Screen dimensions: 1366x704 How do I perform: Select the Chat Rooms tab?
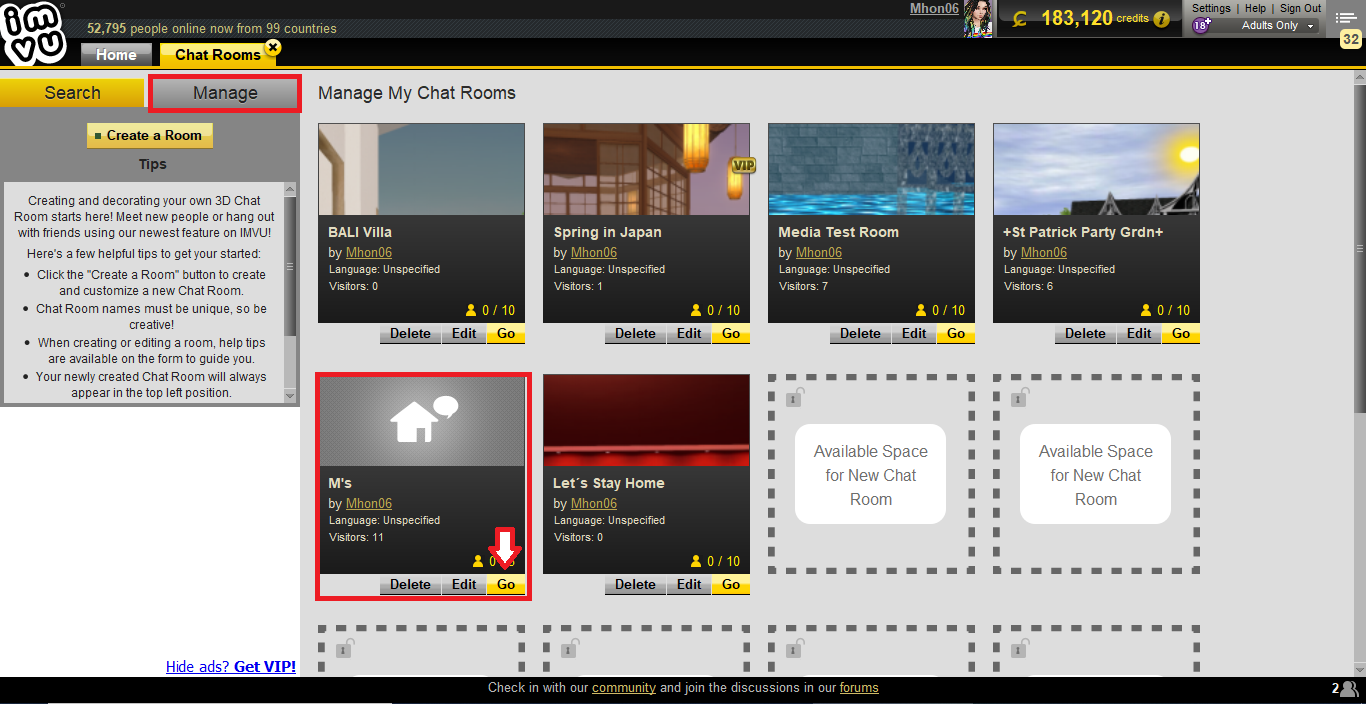tap(217, 55)
